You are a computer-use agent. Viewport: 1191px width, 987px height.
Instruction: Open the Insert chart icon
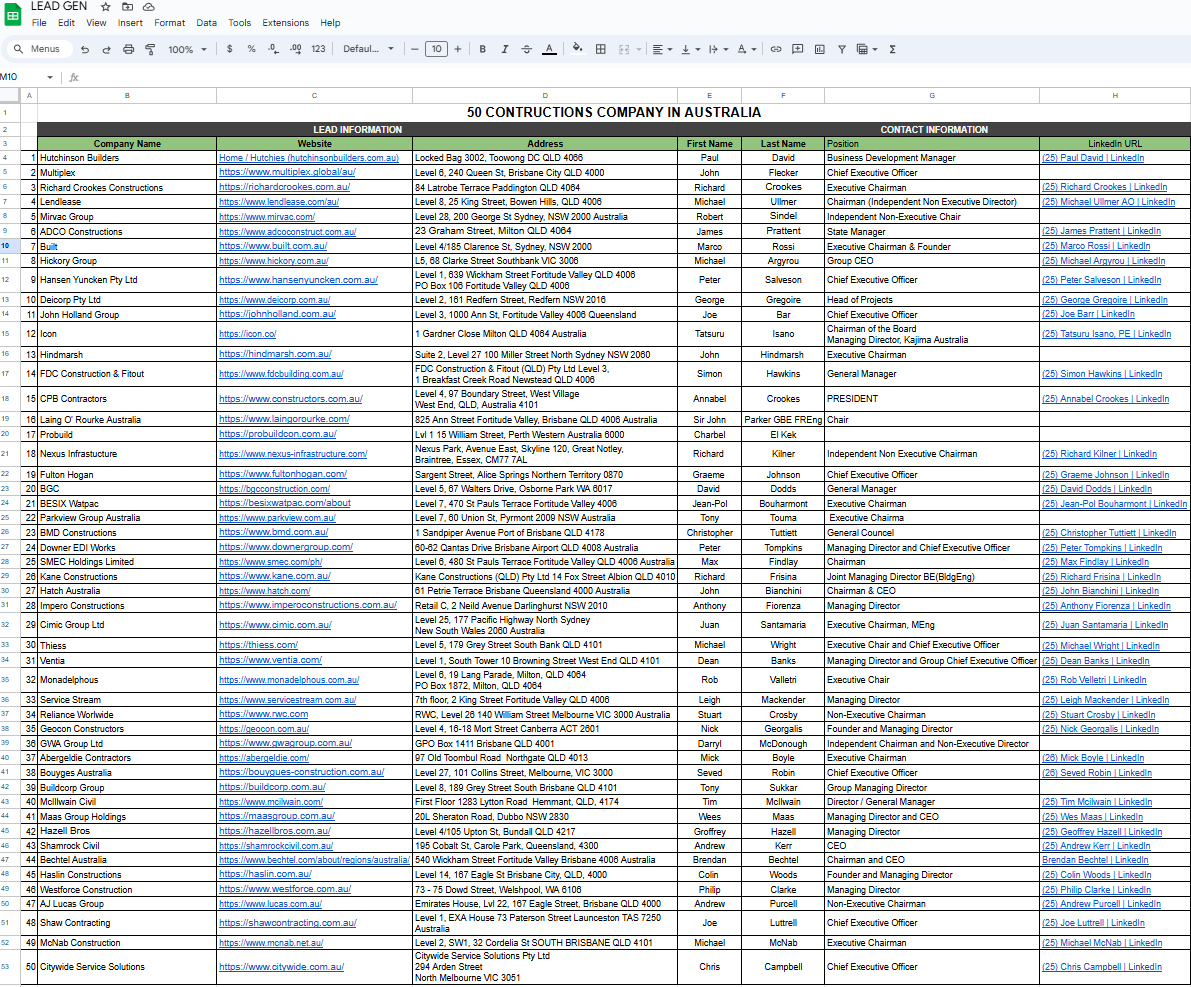819,48
